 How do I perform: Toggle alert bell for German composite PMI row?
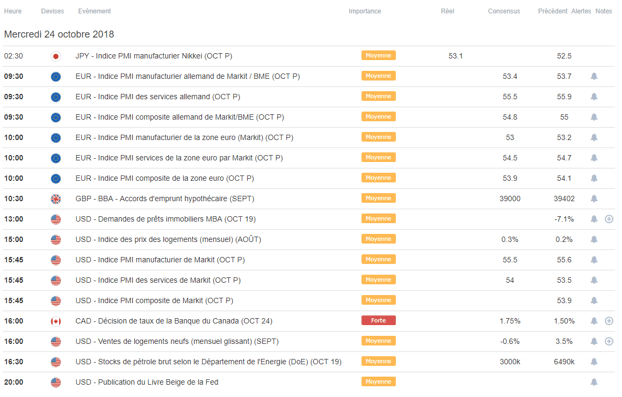(594, 117)
